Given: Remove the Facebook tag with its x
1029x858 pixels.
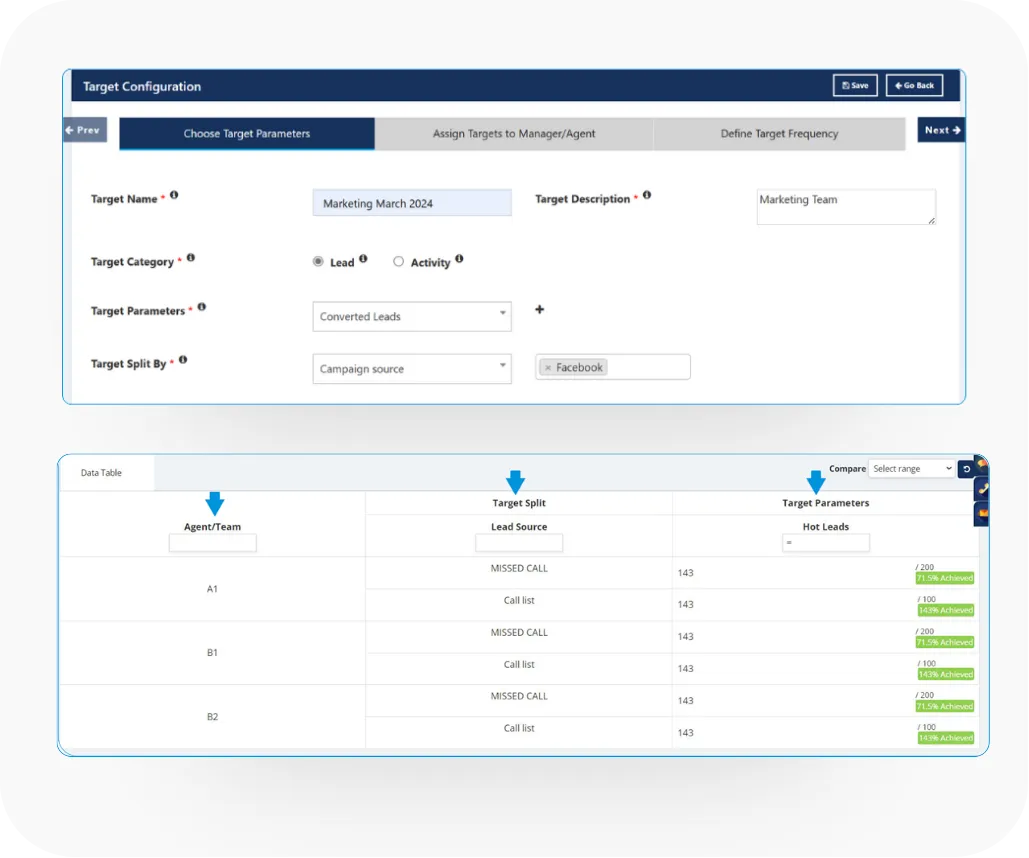Looking at the screenshot, I should pyautogui.click(x=548, y=368).
